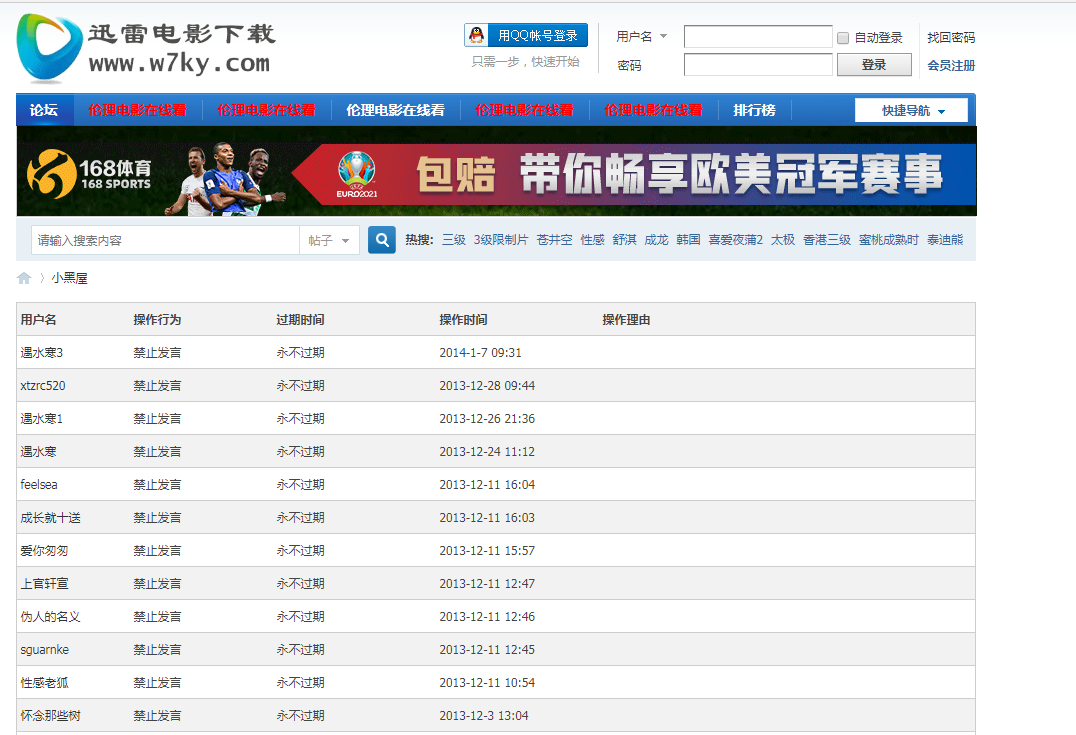
Task: Click the 过期时间 column header
Action: pos(301,320)
